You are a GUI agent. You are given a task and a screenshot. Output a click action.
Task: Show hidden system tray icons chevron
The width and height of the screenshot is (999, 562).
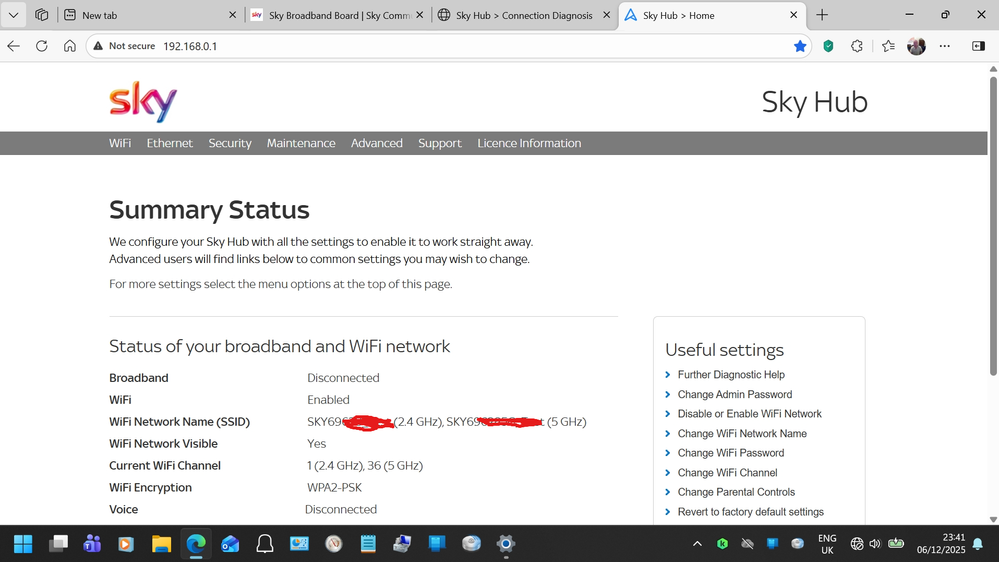point(697,544)
